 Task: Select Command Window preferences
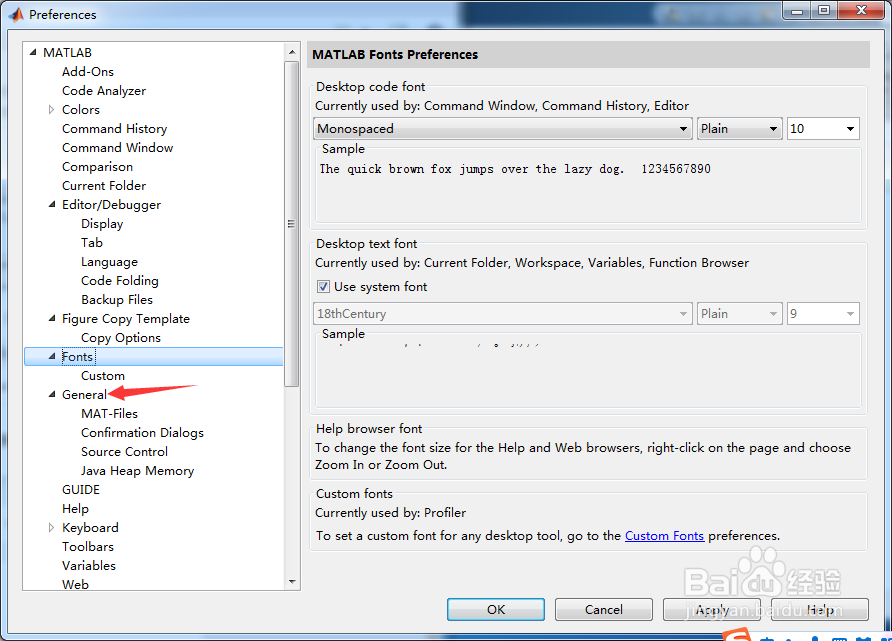coord(117,147)
